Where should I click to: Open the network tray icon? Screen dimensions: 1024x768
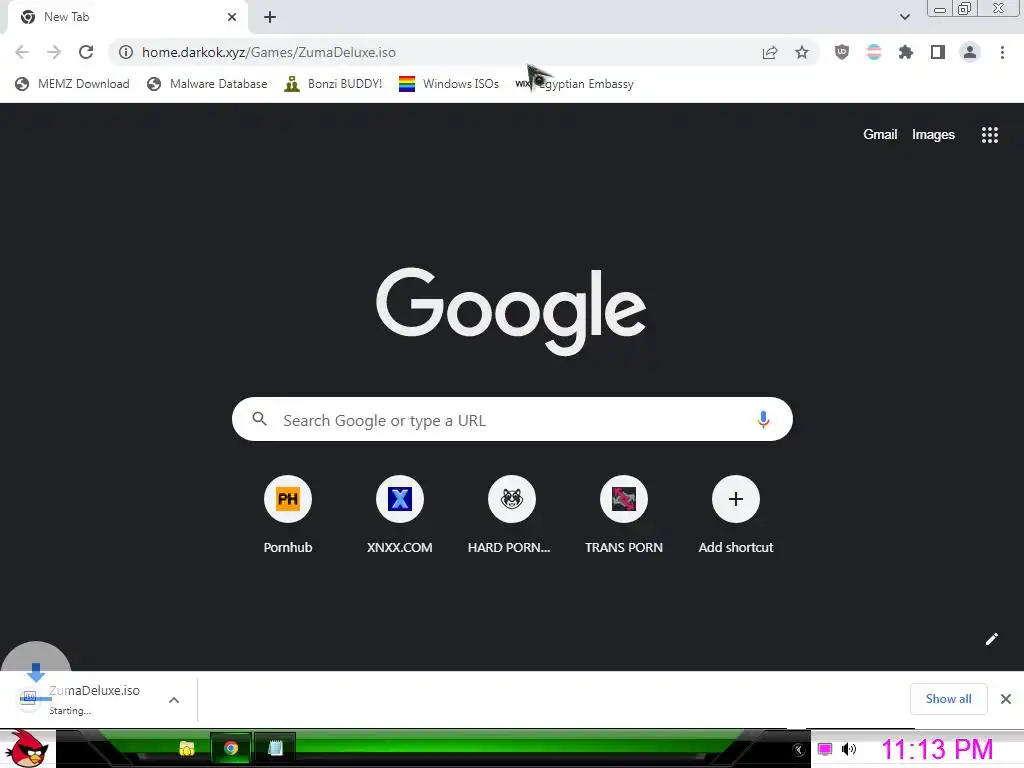point(825,749)
